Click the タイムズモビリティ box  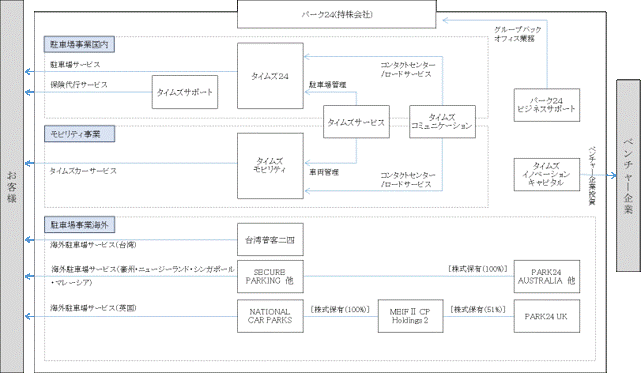pos(270,166)
